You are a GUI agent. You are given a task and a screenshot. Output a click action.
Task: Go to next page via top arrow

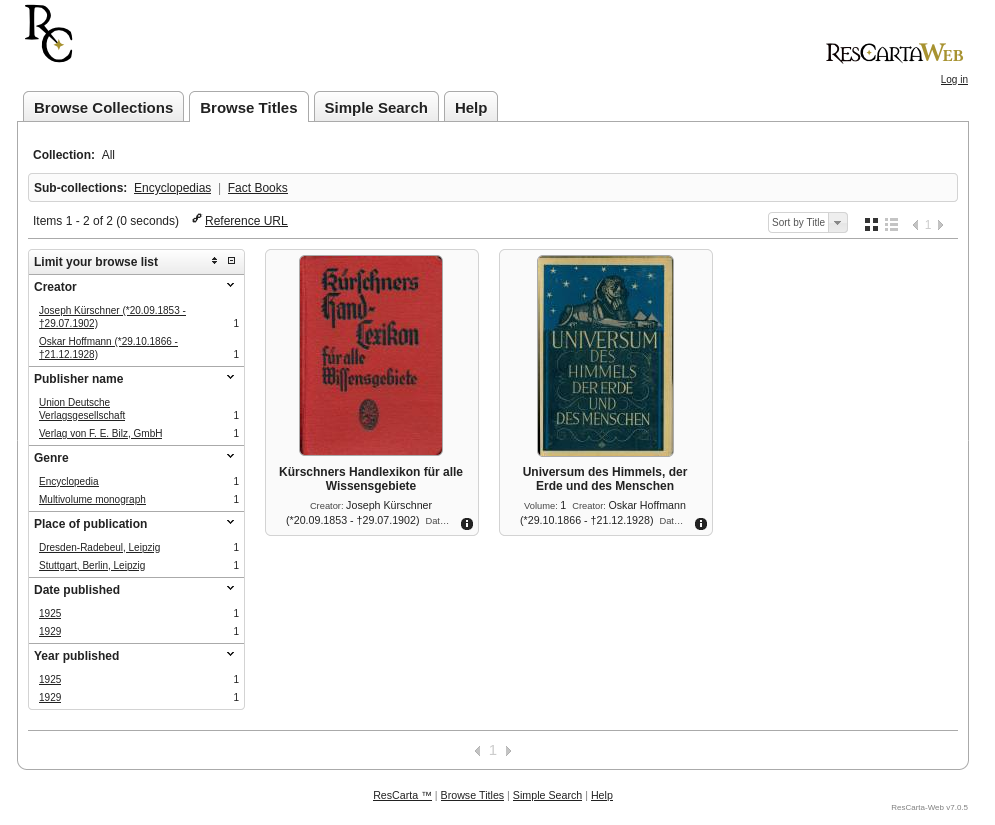point(940,225)
